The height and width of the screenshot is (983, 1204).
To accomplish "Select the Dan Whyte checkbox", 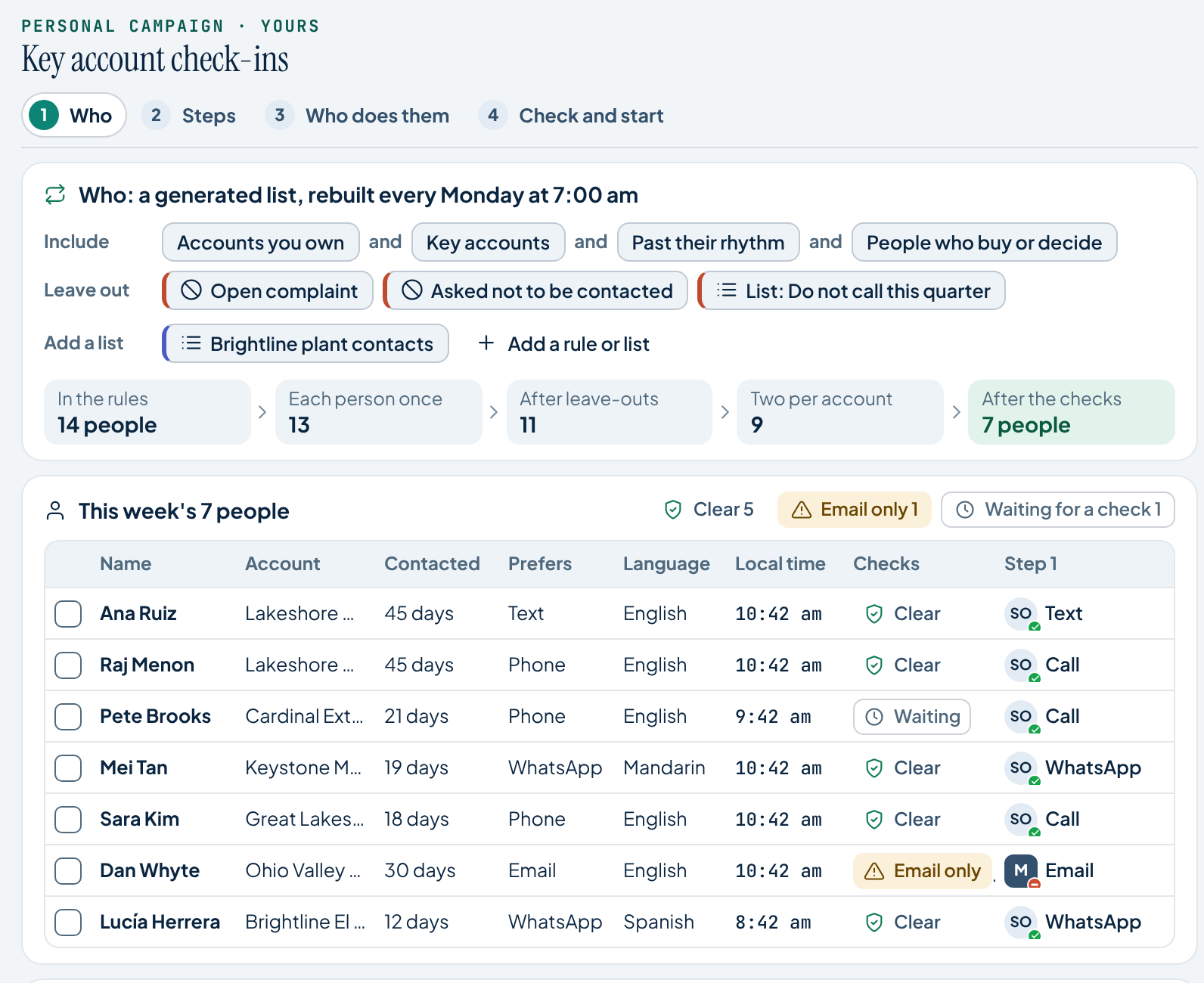I will (x=68, y=871).
